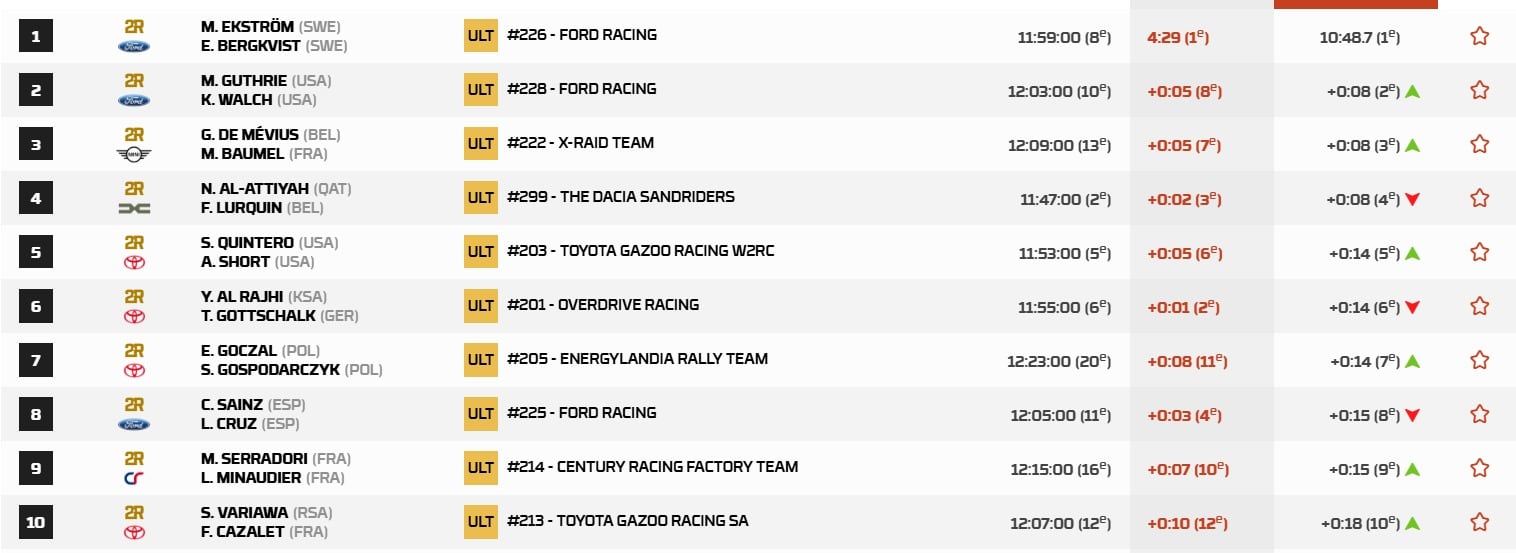
Task: Open the #222 - X-Raid Team entry
Action: [x=580, y=143]
